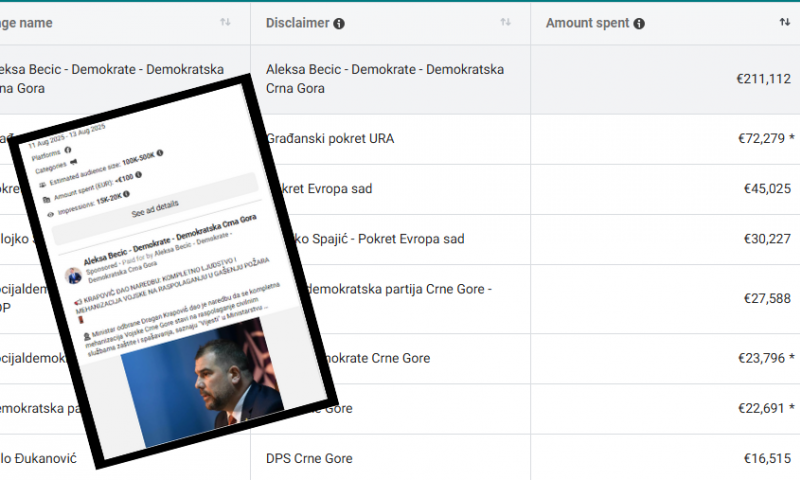Screen dimensions: 800x480
Task: Sort table by Amount spent arrows
Action: point(785,22)
